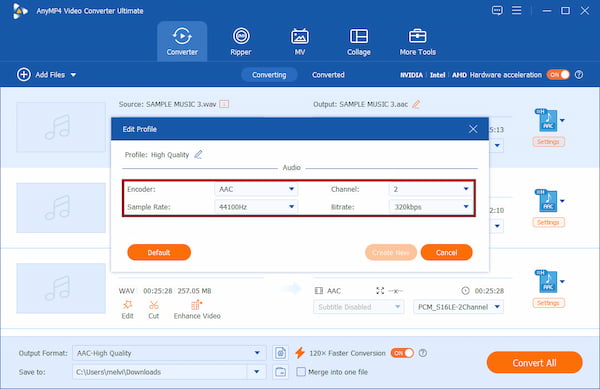Screen dimensions: 600x389
Task: Click Edit for the 00:25:28 WAV file
Action: click(x=127, y=309)
